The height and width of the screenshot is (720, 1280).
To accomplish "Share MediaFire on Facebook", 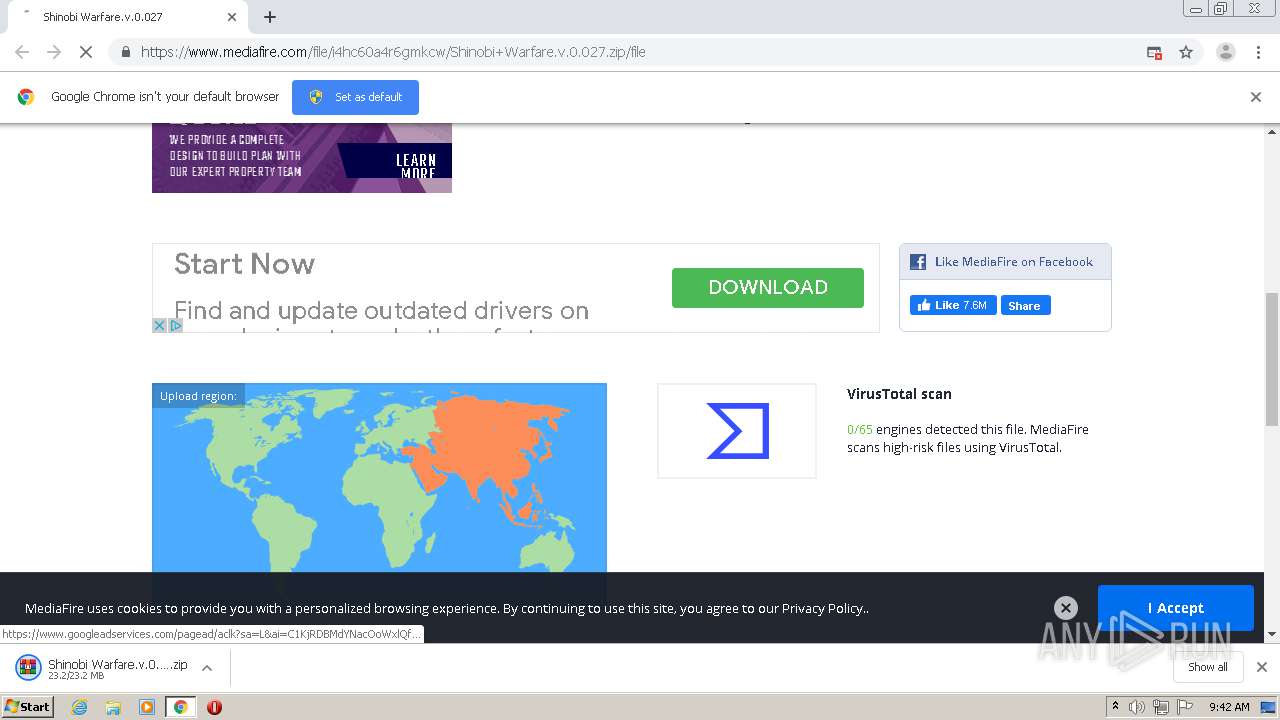I will click(x=1024, y=305).
